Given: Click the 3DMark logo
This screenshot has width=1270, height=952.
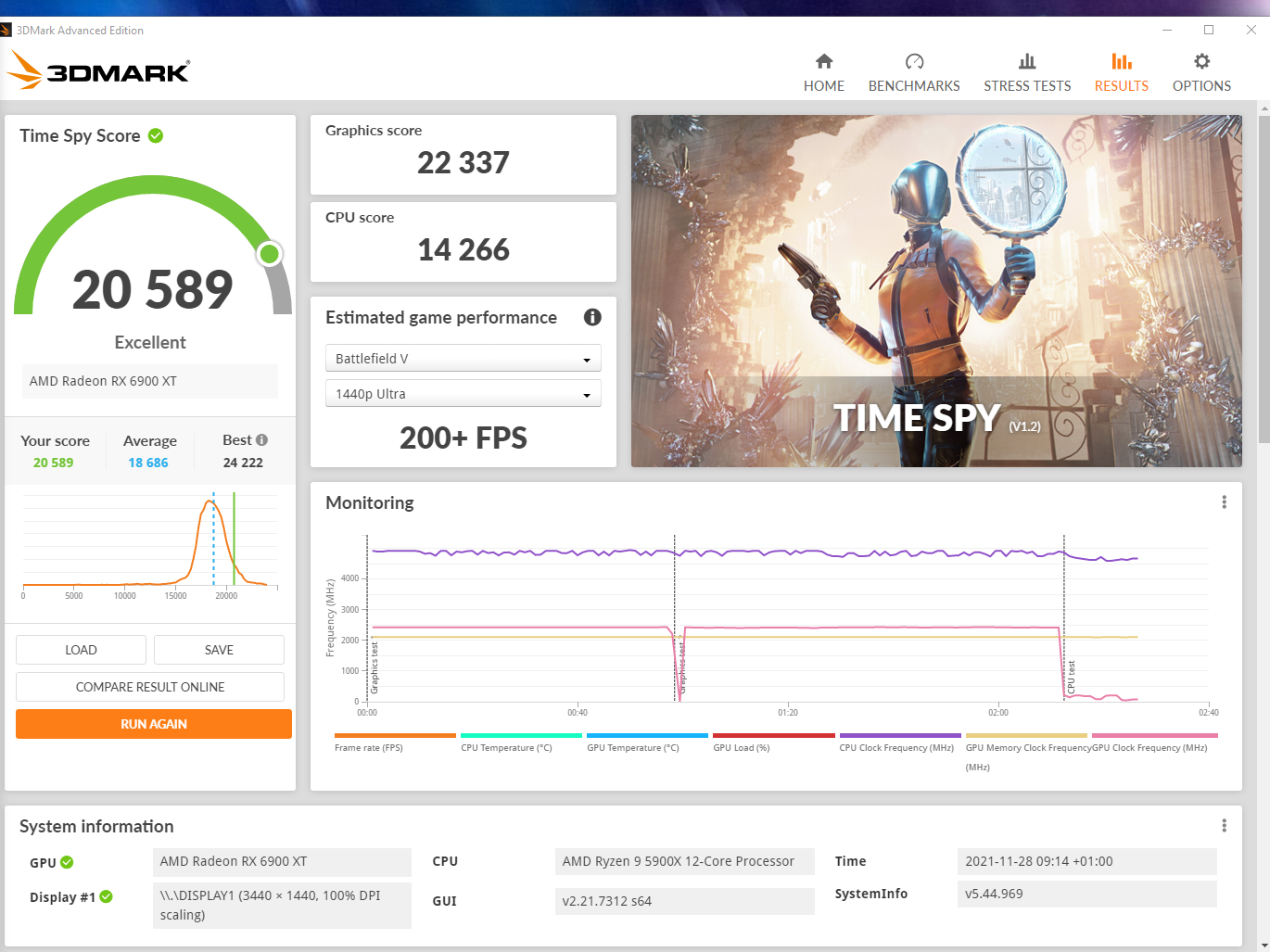Looking at the screenshot, I should click(98, 70).
